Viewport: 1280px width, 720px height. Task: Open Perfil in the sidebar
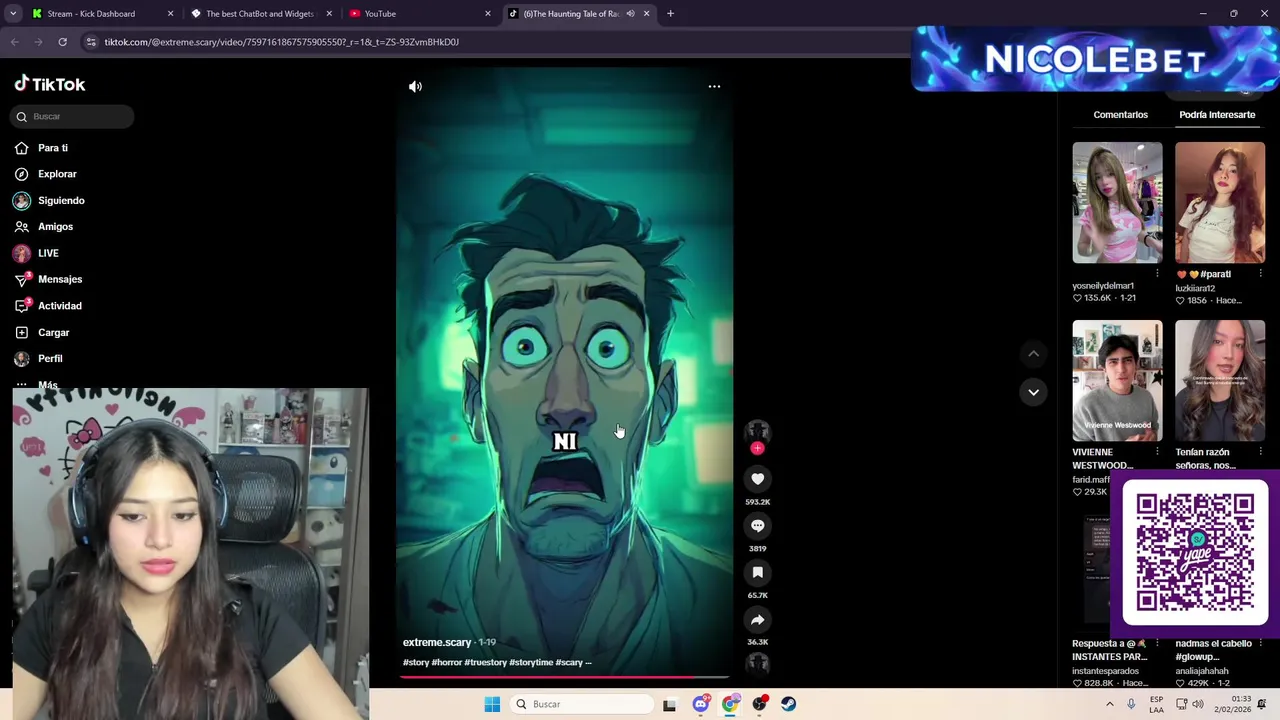[x=50, y=358]
